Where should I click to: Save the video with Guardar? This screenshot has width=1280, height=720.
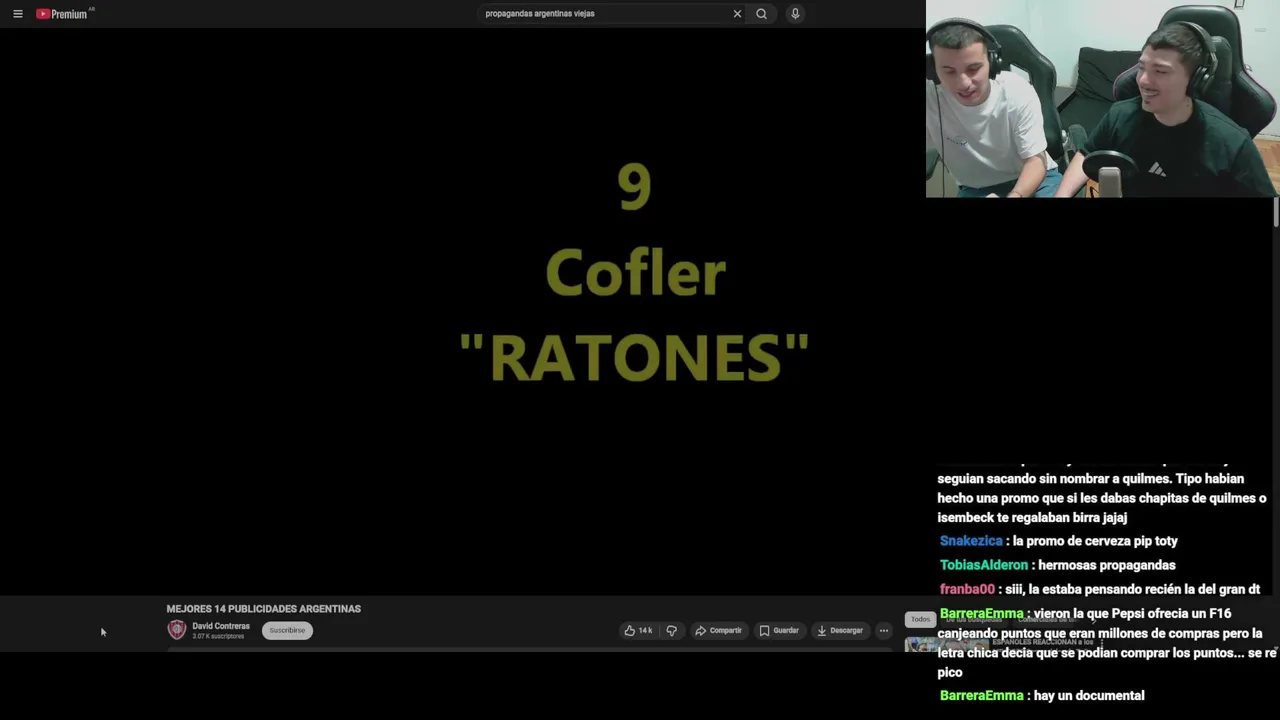(x=779, y=630)
